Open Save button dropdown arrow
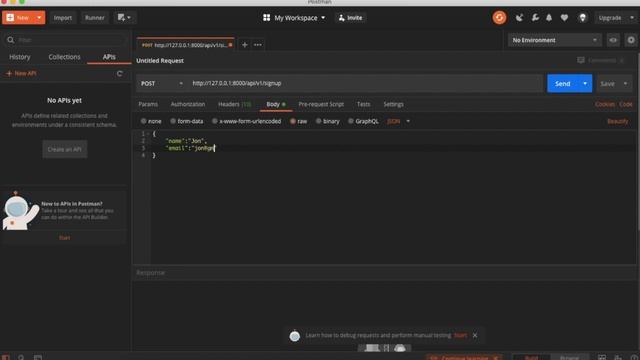Screen dimensions: 640x360 [625, 83]
